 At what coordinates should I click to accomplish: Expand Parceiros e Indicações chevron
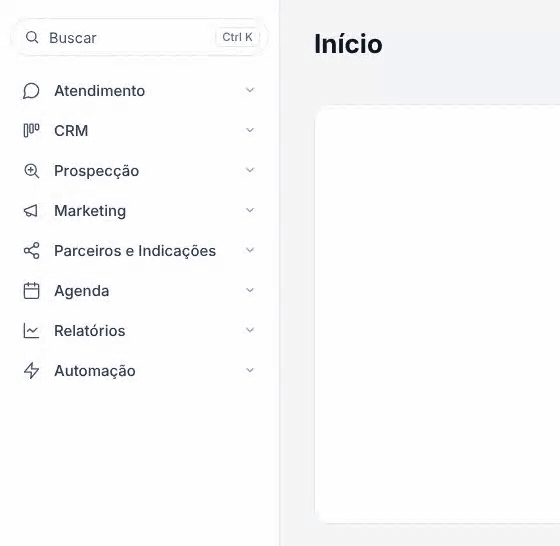pyautogui.click(x=250, y=250)
